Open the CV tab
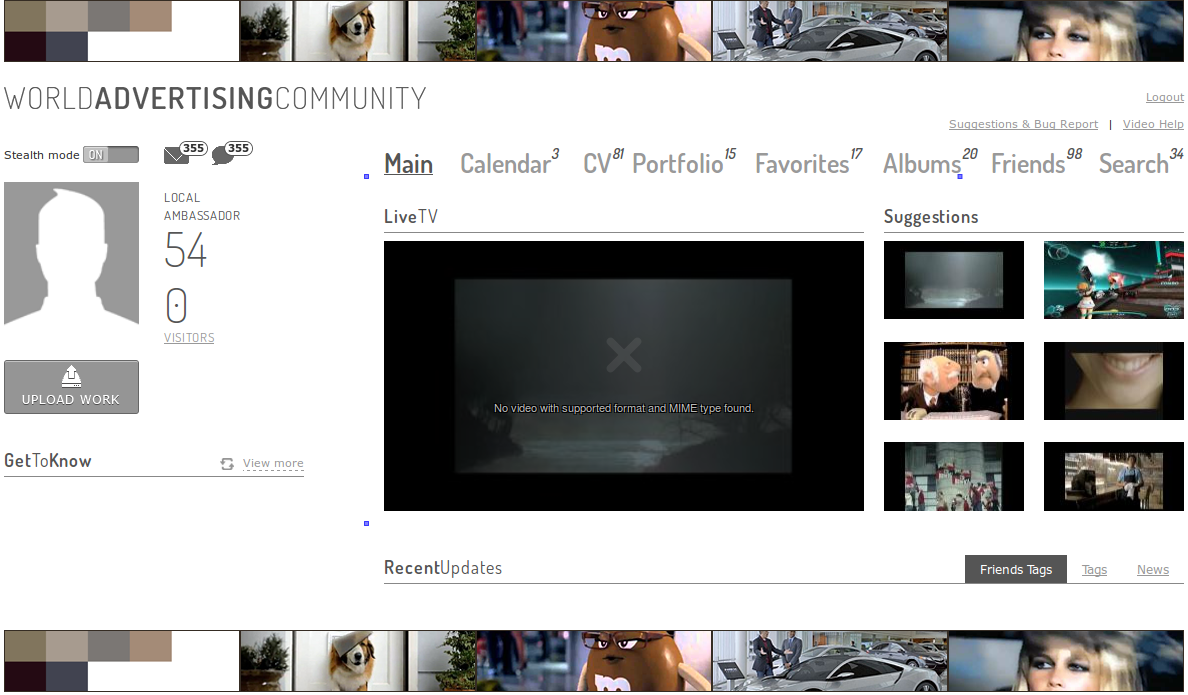The image size is (1188, 695). coord(597,164)
